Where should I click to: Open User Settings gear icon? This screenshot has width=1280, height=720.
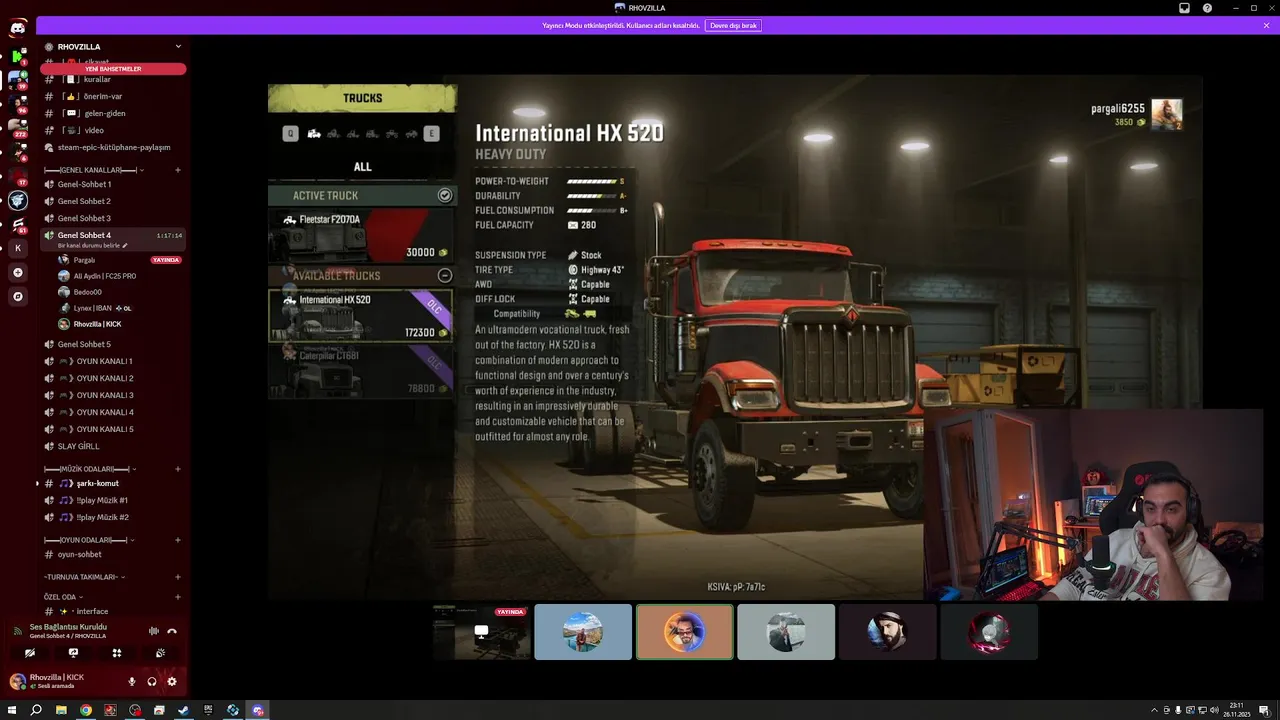tap(172, 681)
